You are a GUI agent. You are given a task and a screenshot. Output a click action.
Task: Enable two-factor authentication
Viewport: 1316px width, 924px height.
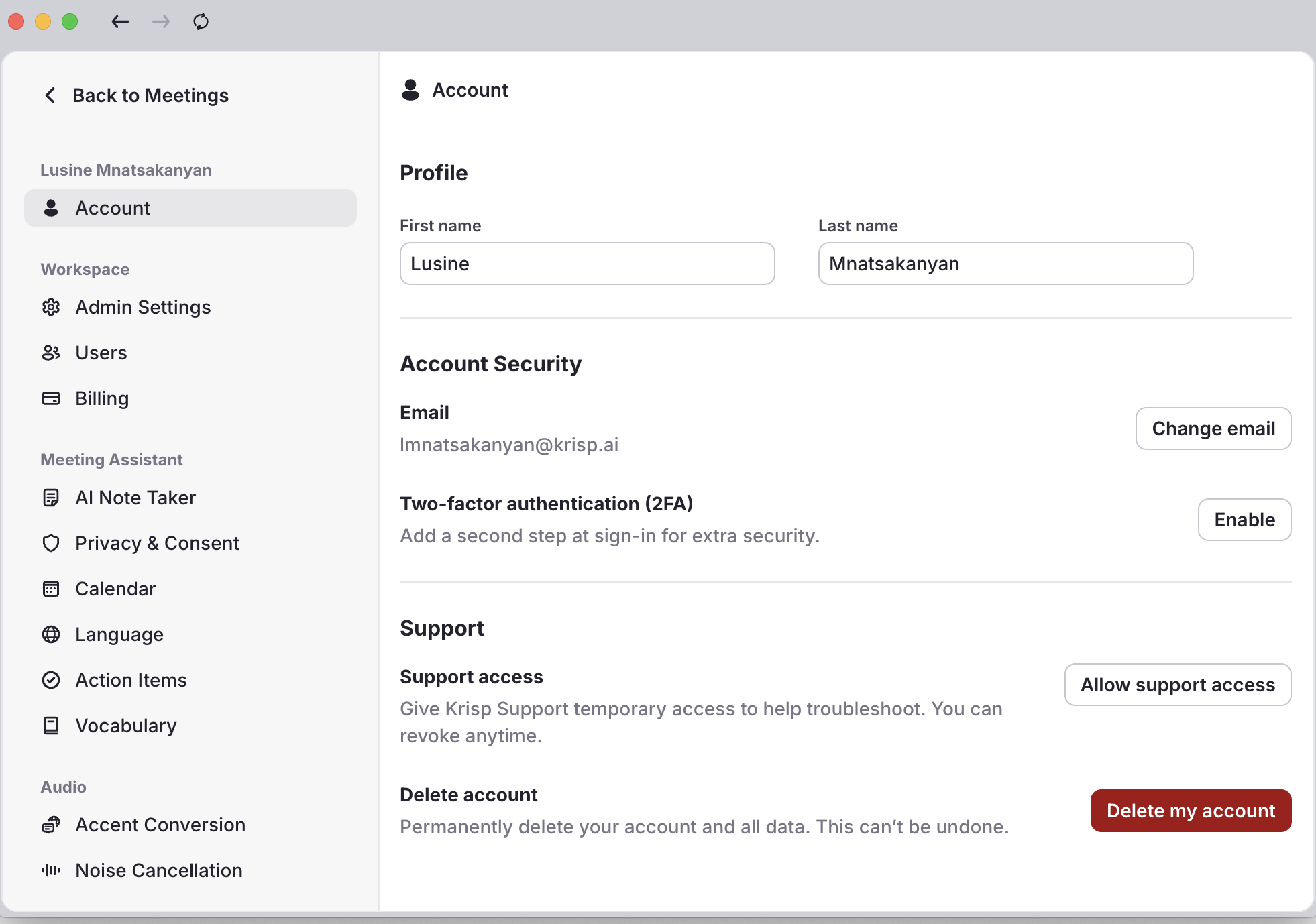pyautogui.click(x=1244, y=520)
